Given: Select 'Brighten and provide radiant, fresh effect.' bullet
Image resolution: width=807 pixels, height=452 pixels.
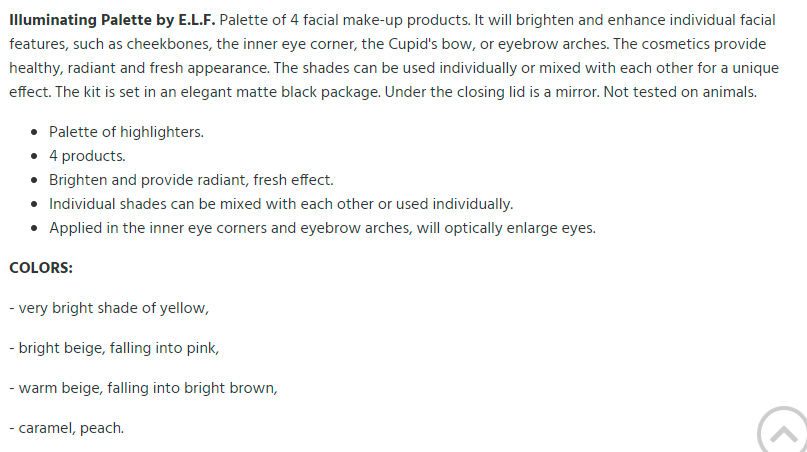Looking at the screenshot, I should 191,180.
